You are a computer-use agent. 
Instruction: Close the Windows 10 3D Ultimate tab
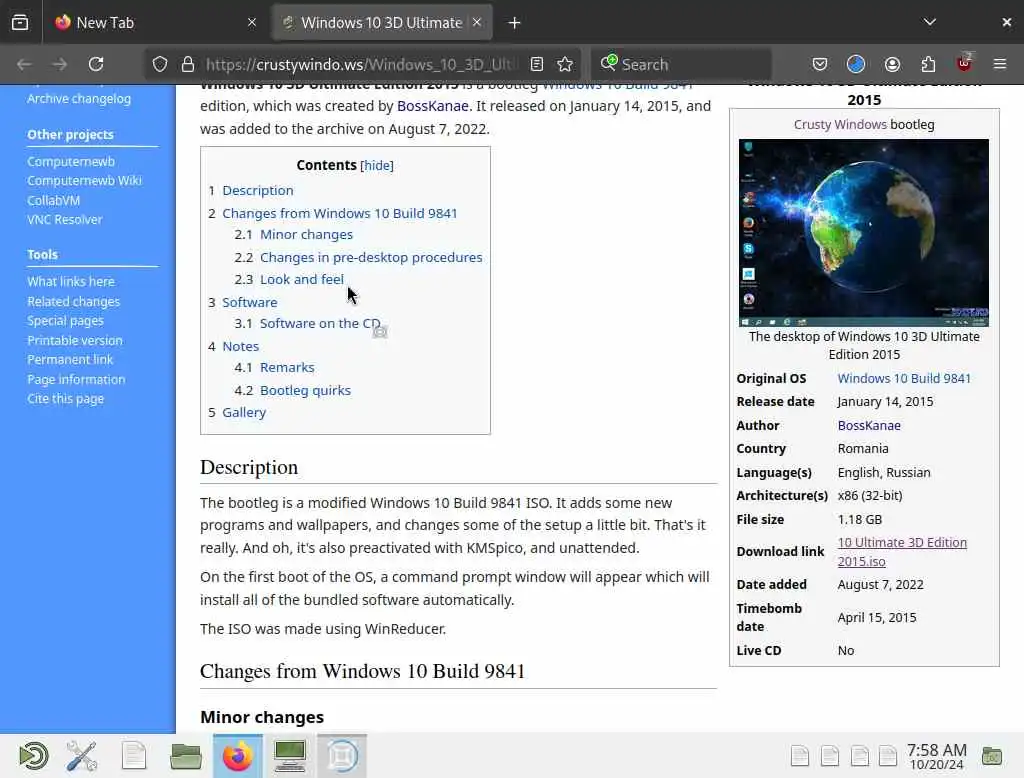click(x=477, y=22)
